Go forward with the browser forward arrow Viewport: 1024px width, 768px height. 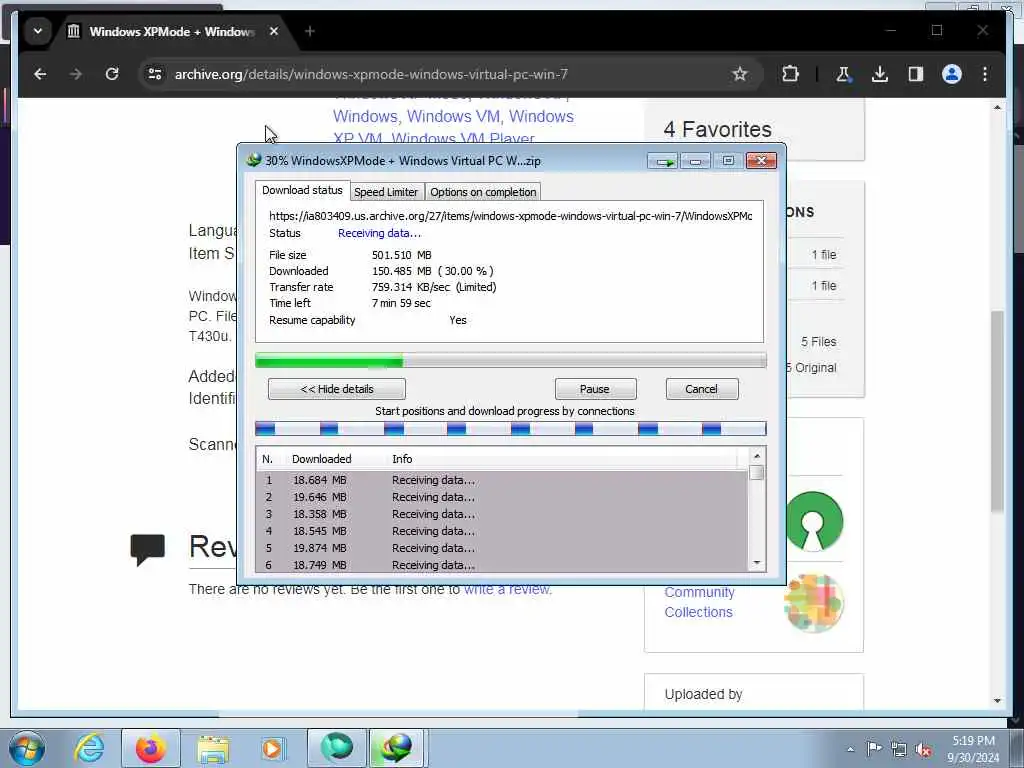pyautogui.click(x=76, y=74)
